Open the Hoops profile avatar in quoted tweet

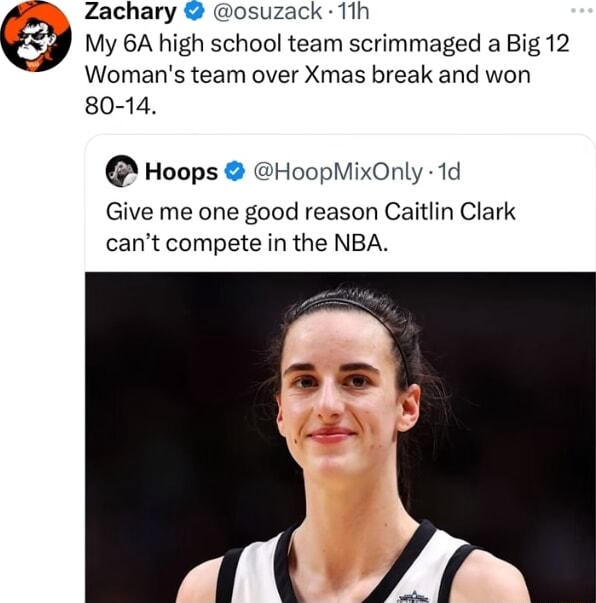[x=122, y=171]
